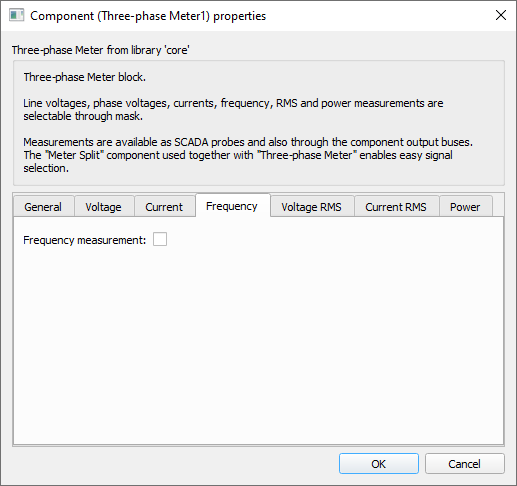Click the 'Frequency measurement:' label text
This screenshot has width=517, height=486.
[x=85, y=240]
